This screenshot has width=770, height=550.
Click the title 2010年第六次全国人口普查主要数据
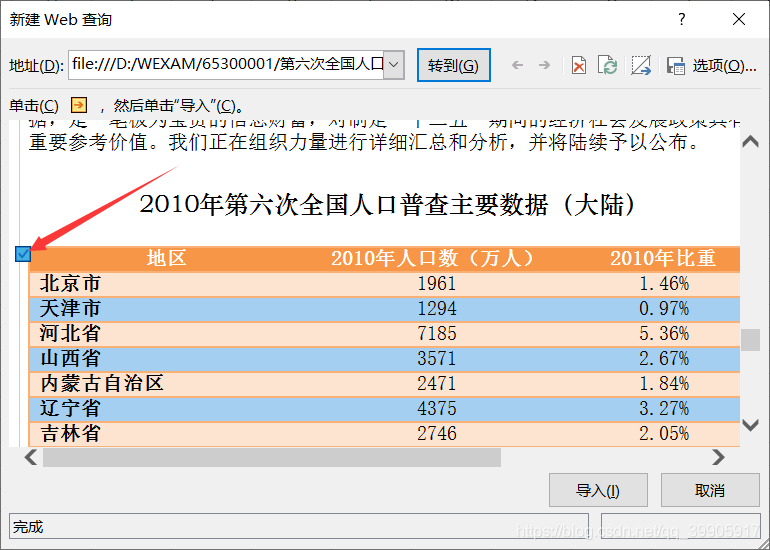(x=344, y=204)
